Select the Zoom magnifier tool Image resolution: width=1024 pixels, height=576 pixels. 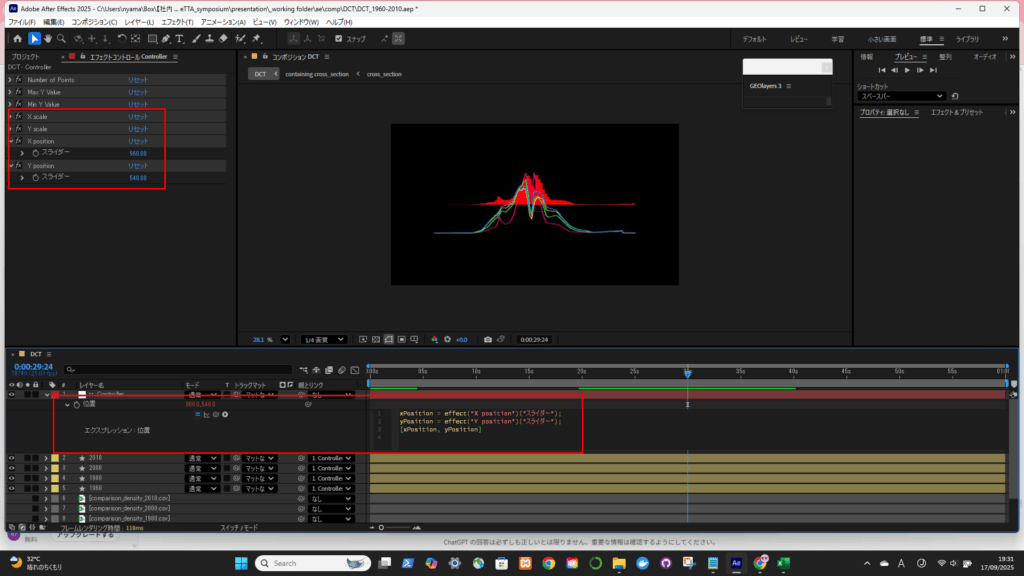pos(62,39)
